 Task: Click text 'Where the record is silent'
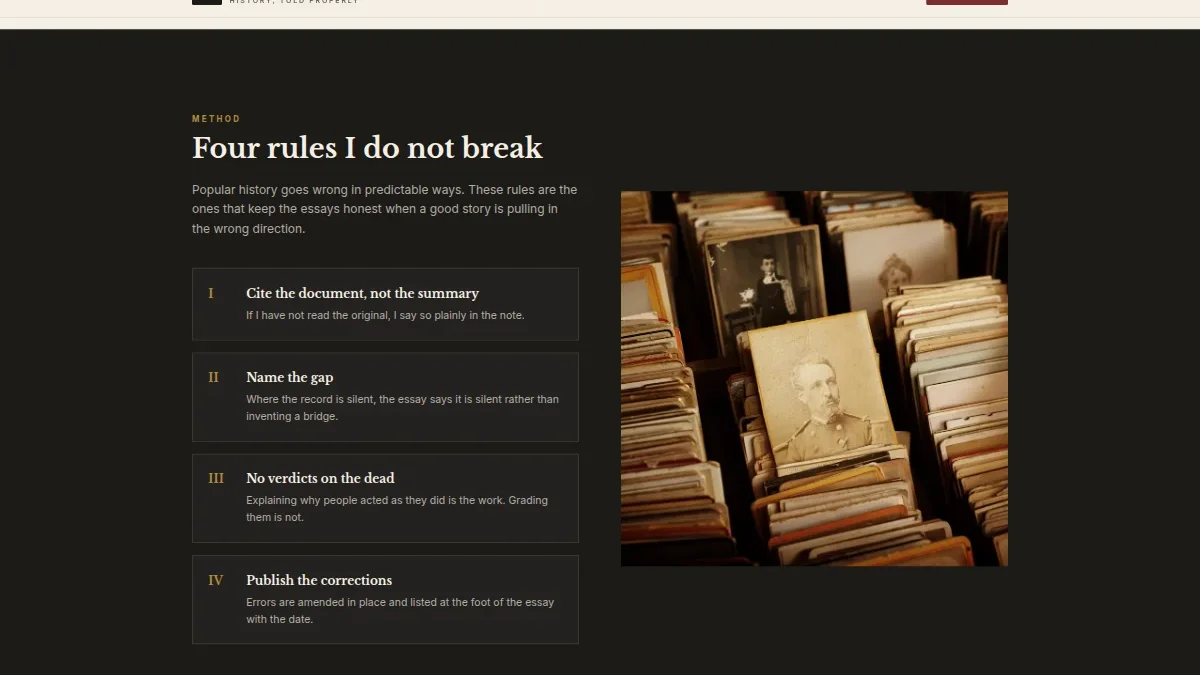[x=403, y=408]
